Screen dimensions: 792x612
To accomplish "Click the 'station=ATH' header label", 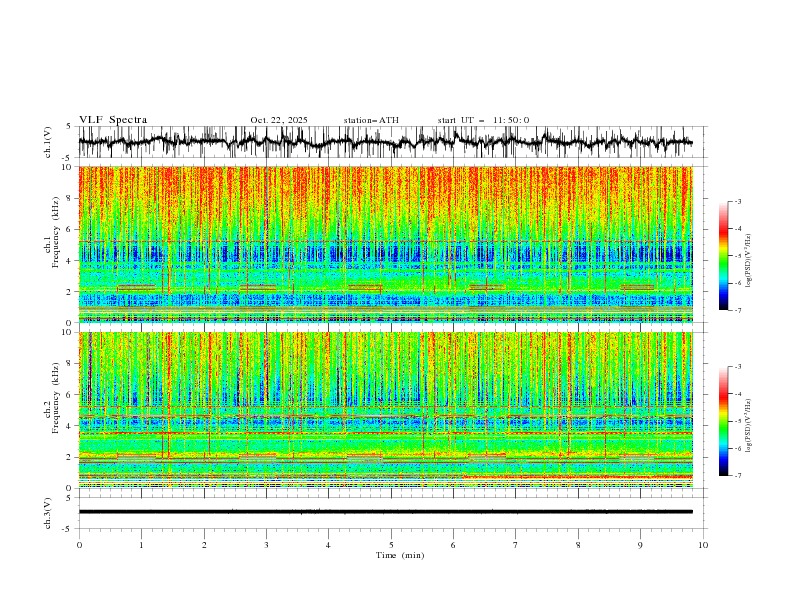I will pyautogui.click(x=371, y=120).
